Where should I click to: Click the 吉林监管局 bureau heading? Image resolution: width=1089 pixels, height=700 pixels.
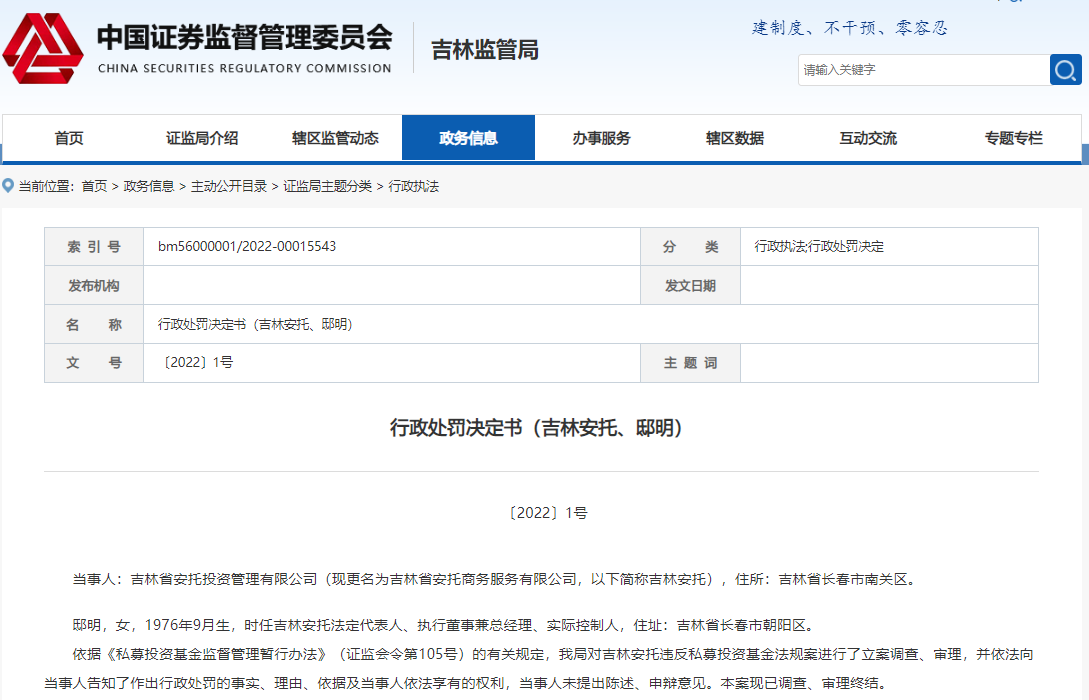(485, 50)
